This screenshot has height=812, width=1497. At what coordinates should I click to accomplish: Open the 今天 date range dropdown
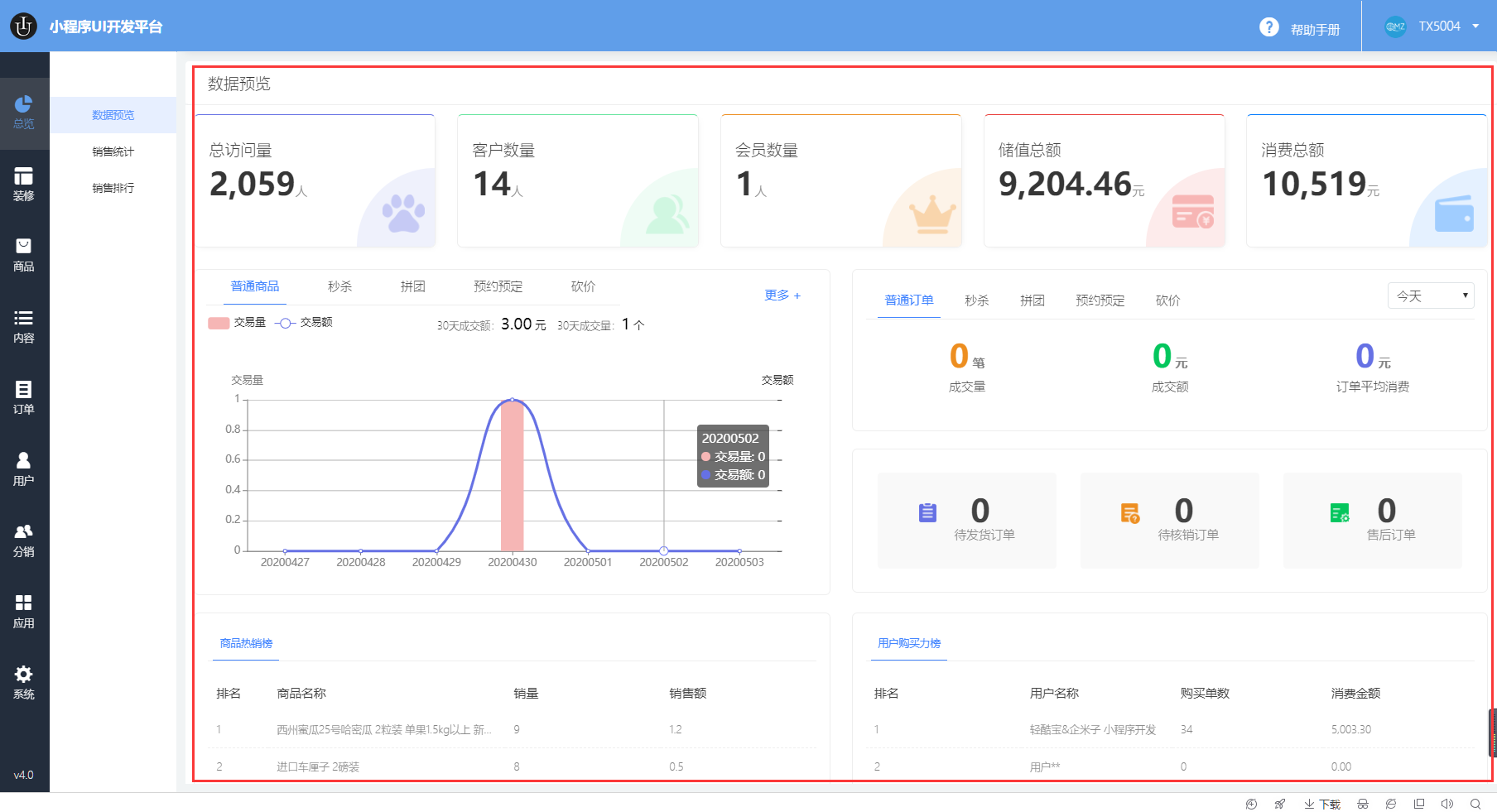pyautogui.click(x=1431, y=295)
